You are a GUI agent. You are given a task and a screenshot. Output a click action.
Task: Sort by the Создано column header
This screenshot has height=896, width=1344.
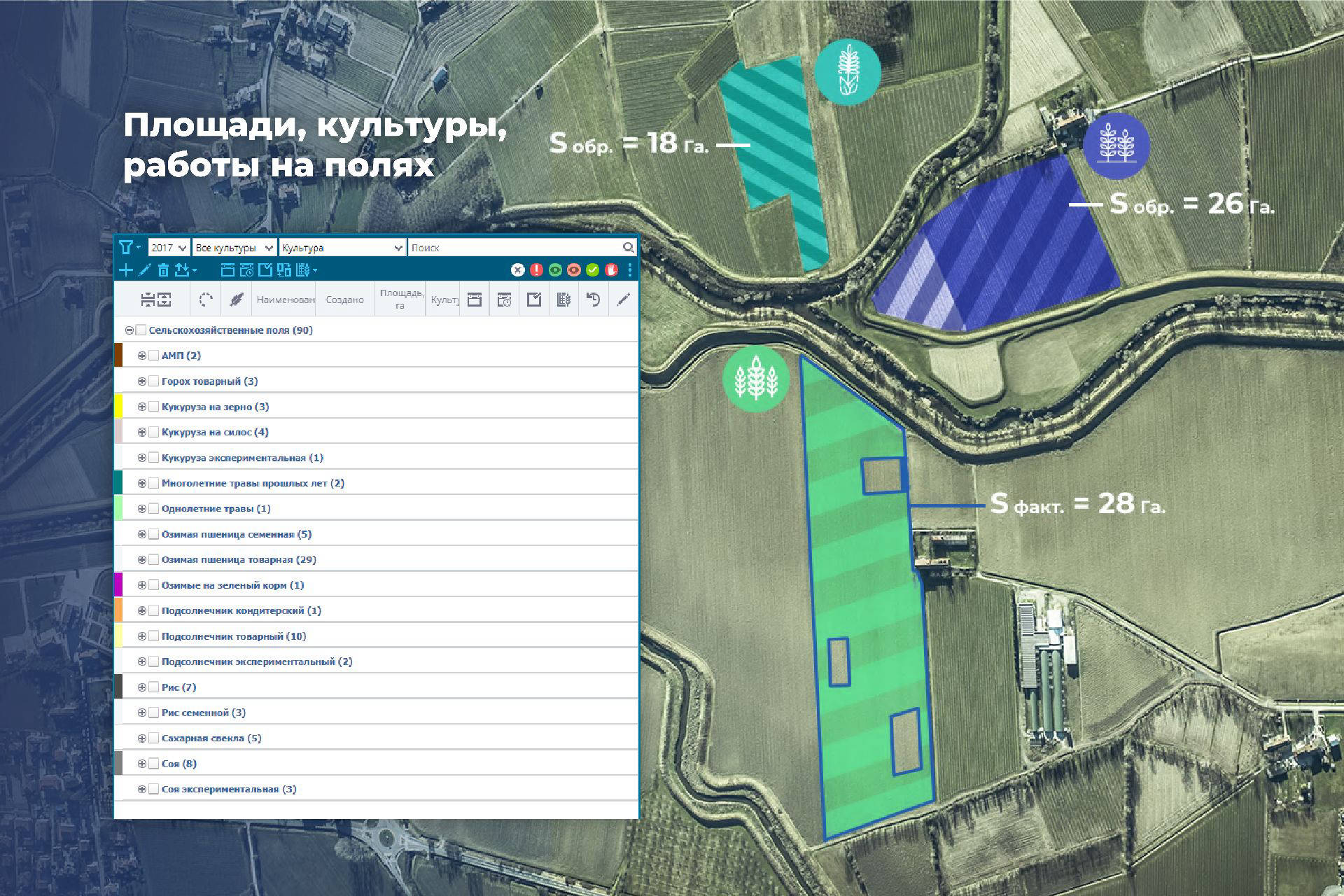pyautogui.click(x=344, y=300)
